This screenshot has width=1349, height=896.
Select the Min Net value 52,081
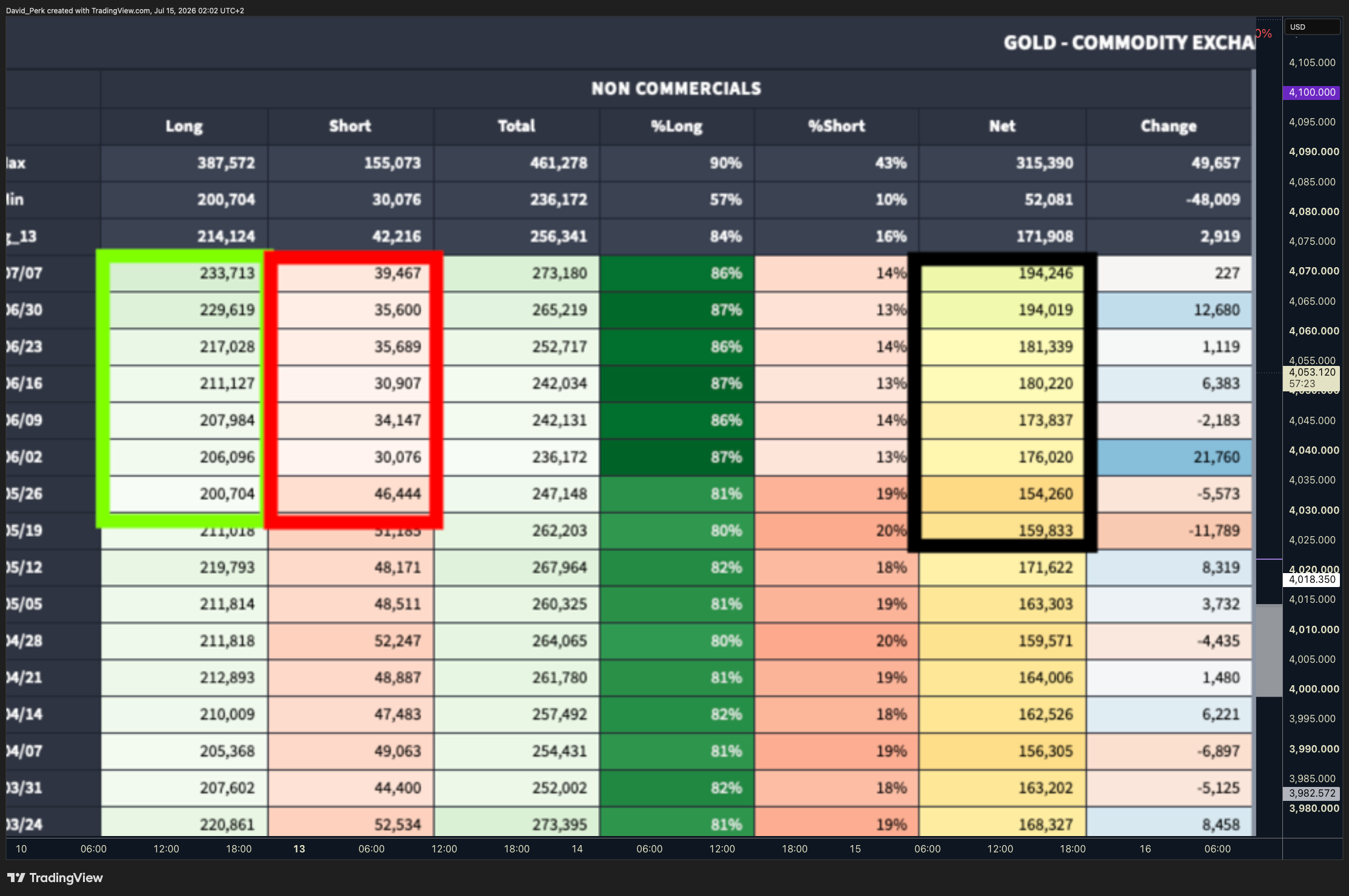point(1049,200)
